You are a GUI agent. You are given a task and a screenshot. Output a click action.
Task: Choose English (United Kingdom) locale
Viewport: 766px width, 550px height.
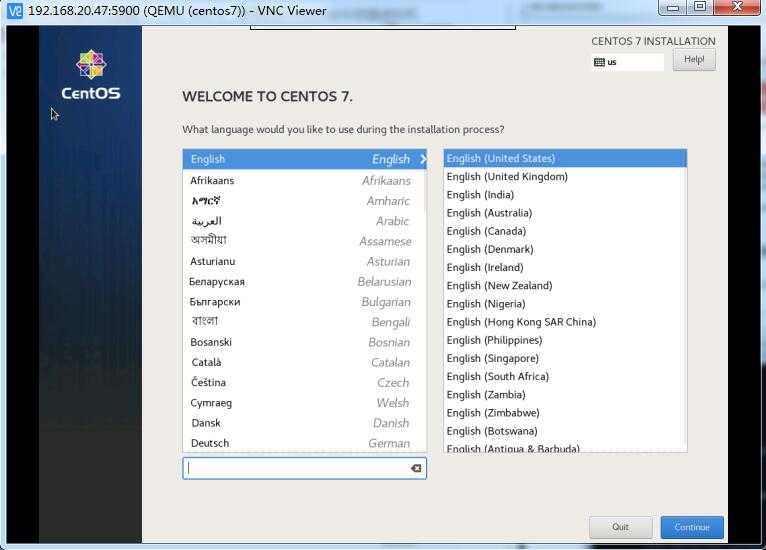(565, 177)
